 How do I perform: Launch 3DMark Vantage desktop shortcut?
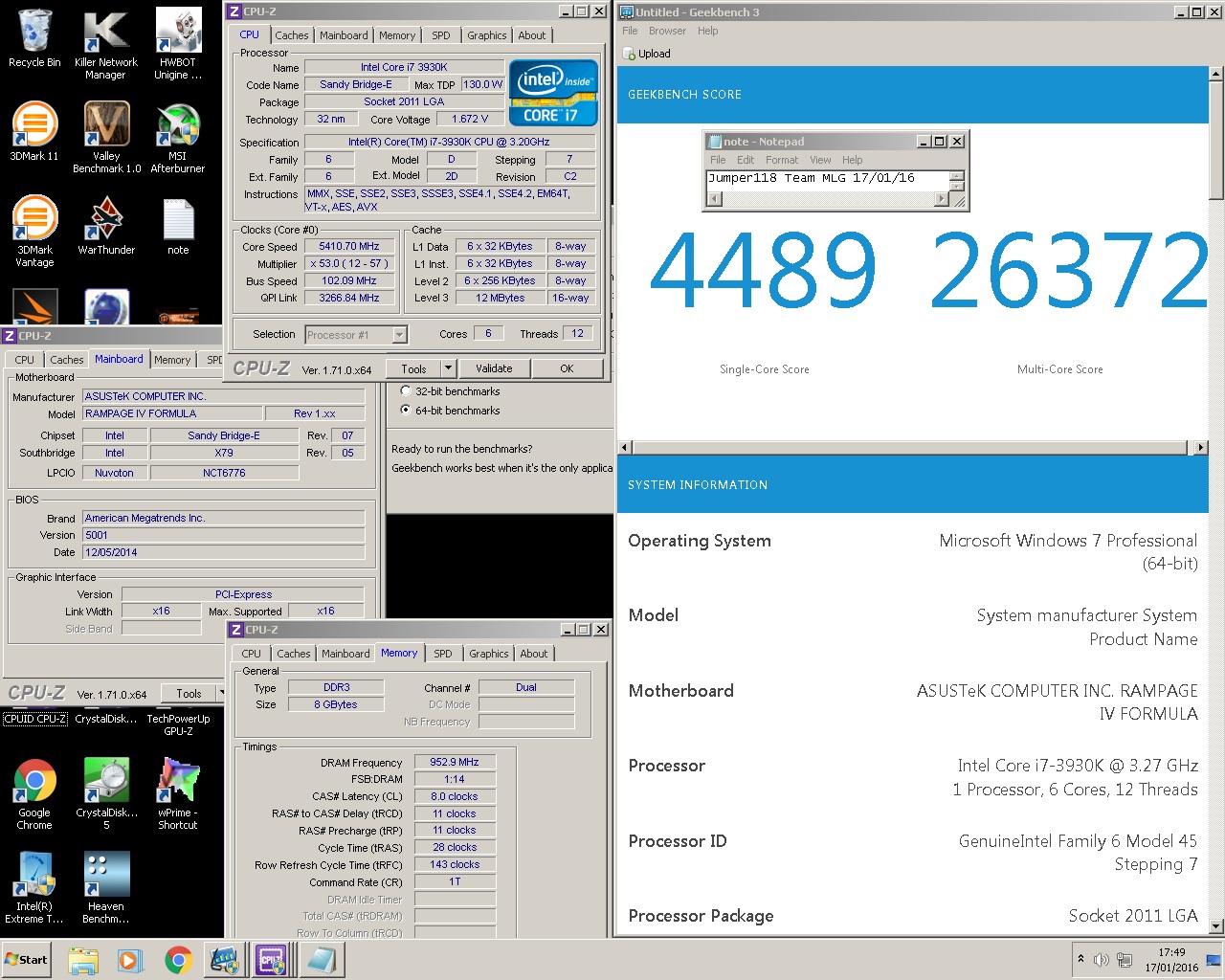pos(34,231)
